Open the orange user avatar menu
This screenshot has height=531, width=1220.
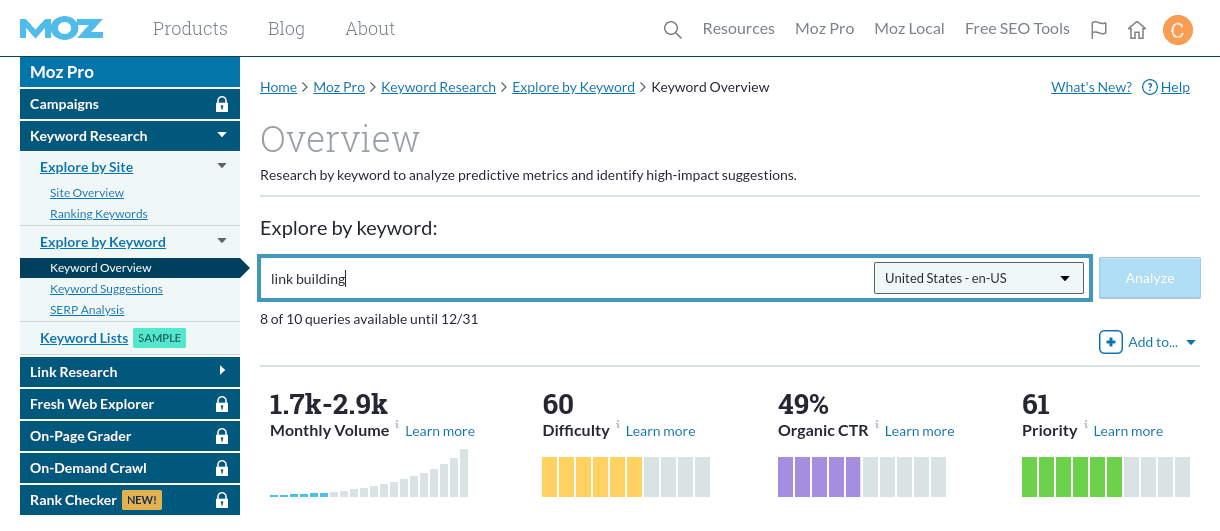coord(1177,29)
